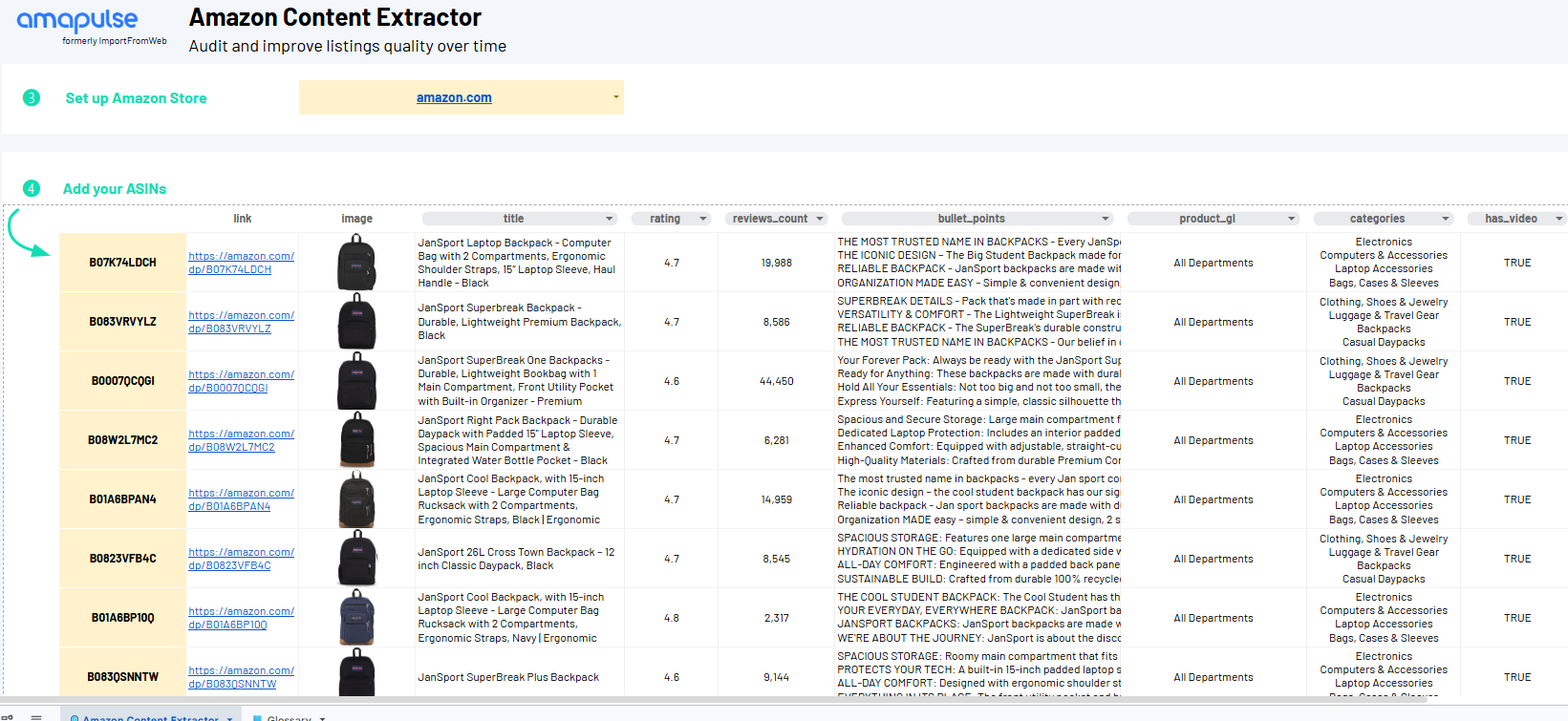Image resolution: width=1568 pixels, height=721 pixels.
Task: Open the amazon.com store link
Action: 454,97
